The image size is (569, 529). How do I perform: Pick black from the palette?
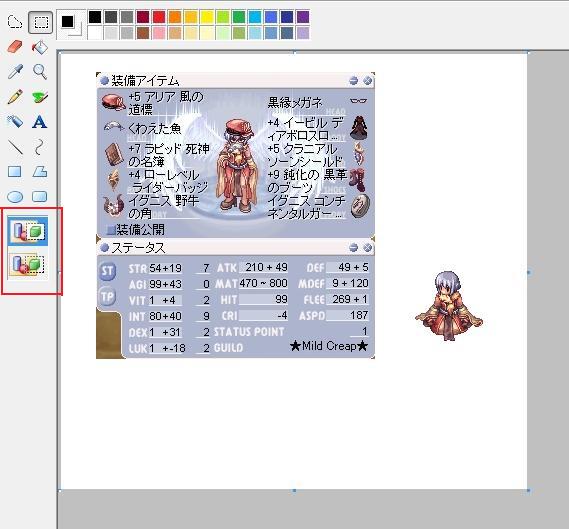click(95, 17)
